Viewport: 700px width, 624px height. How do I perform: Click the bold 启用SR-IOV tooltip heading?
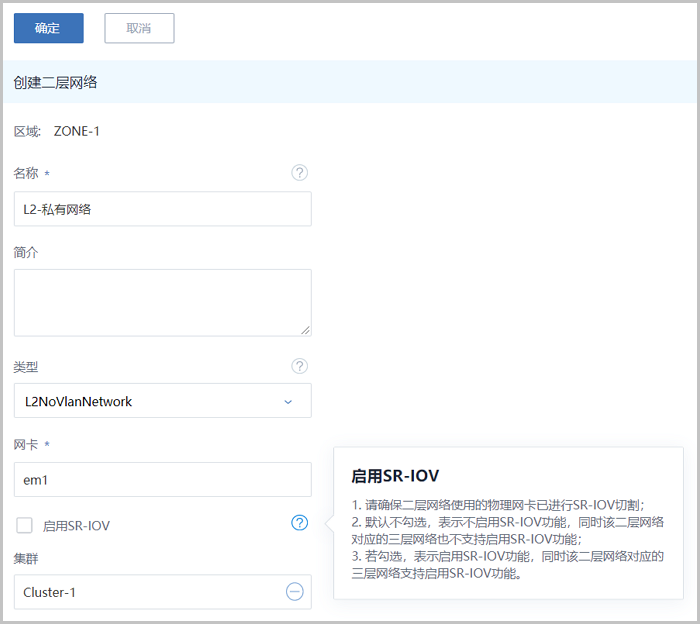point(396,475)
